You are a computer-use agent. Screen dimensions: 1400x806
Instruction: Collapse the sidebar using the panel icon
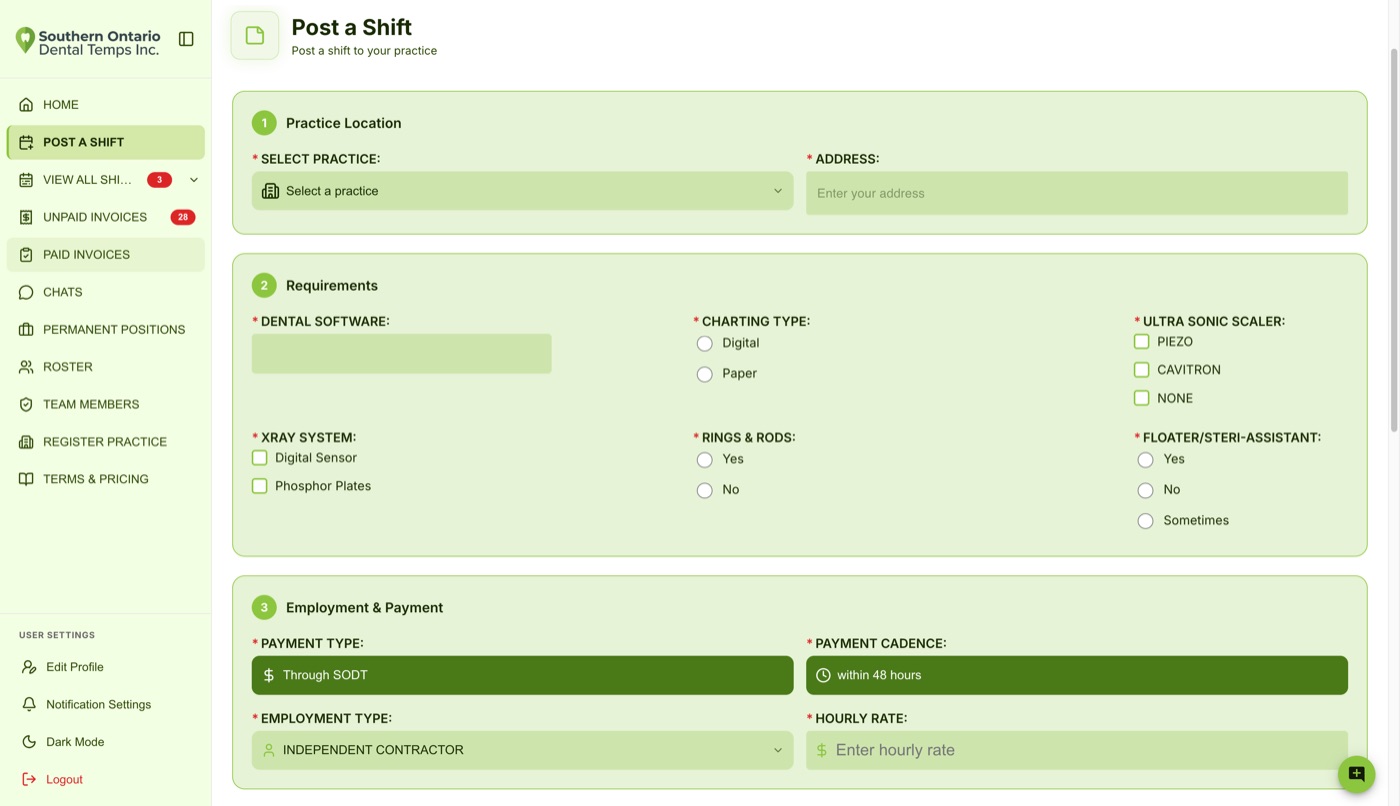point(186,39)
